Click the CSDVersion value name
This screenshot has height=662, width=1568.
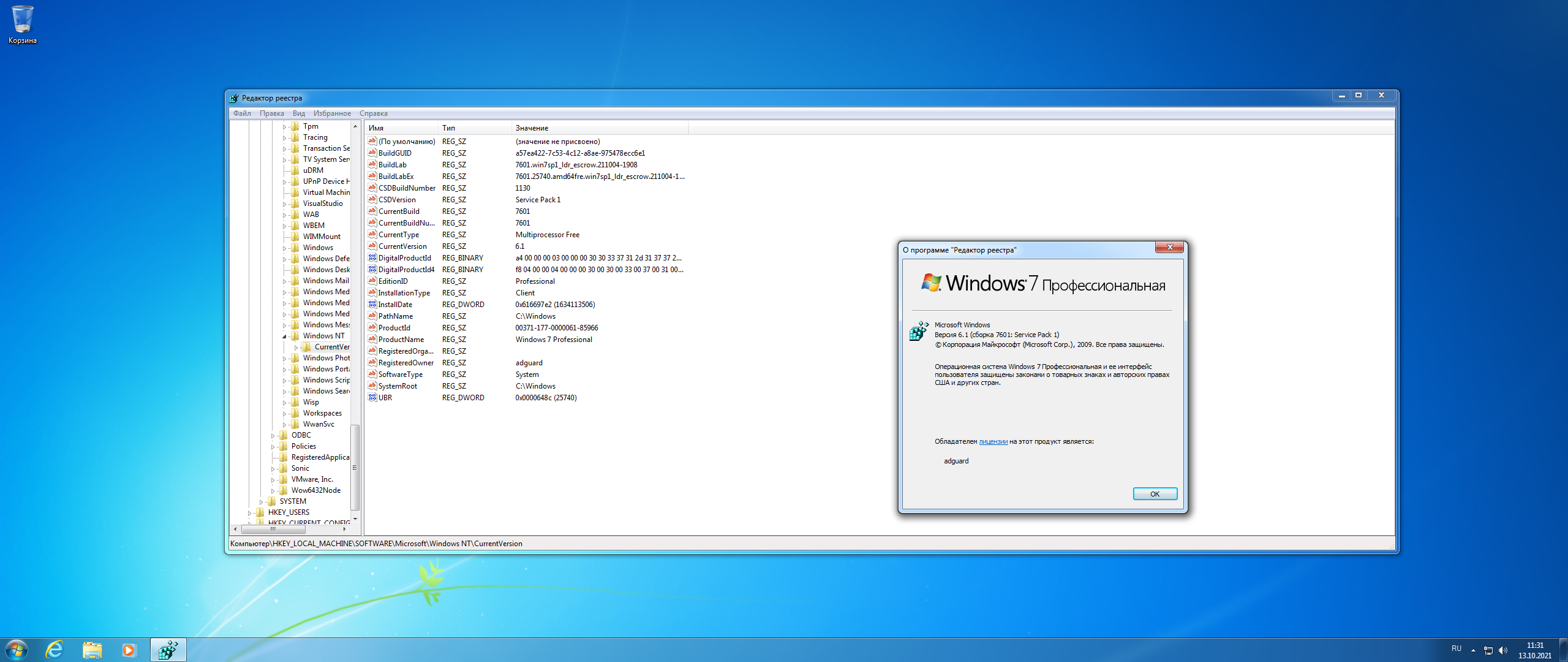(397, 200)
